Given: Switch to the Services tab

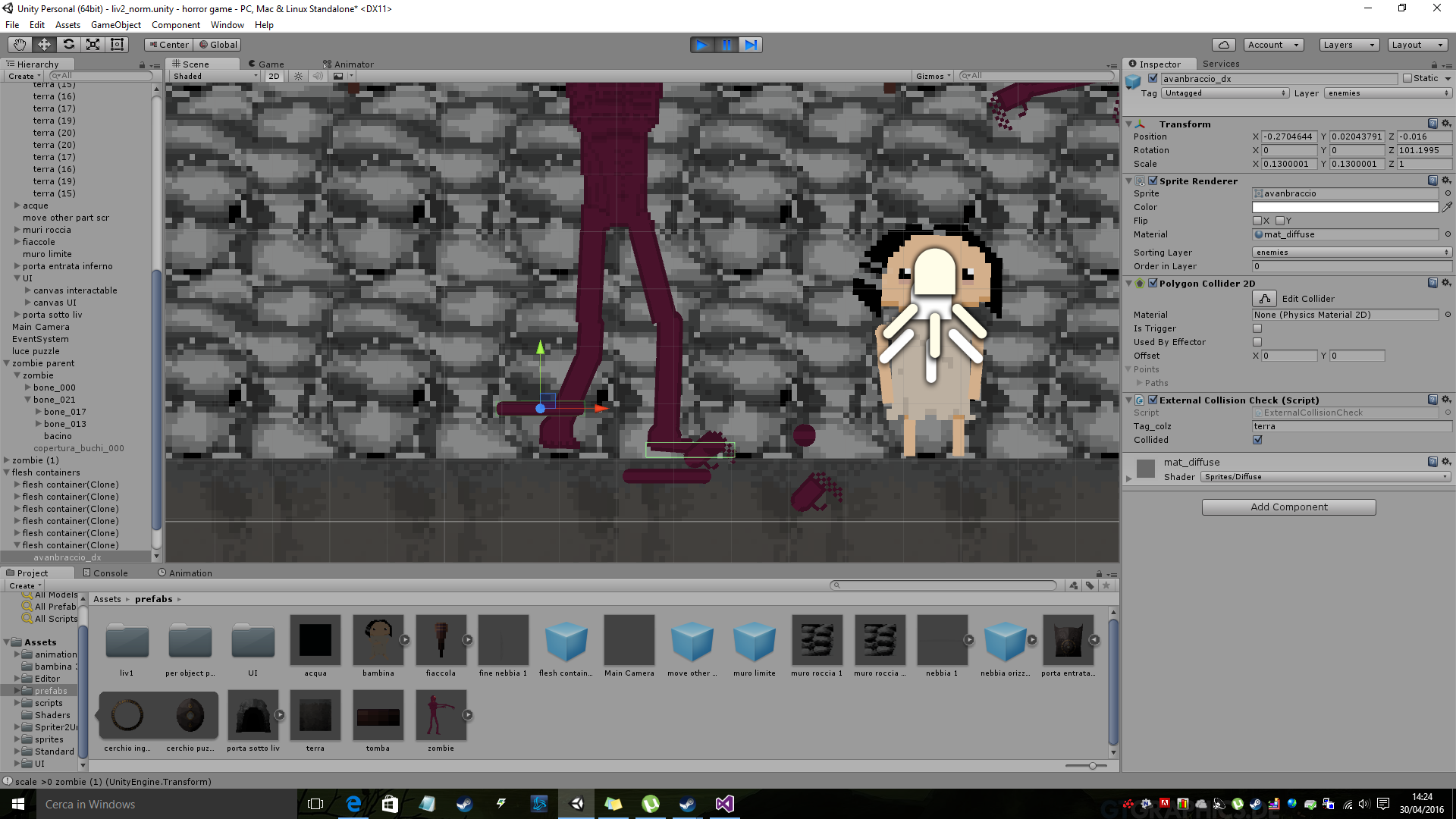Looking at the screenshot, I should [x=1221, y=64].
